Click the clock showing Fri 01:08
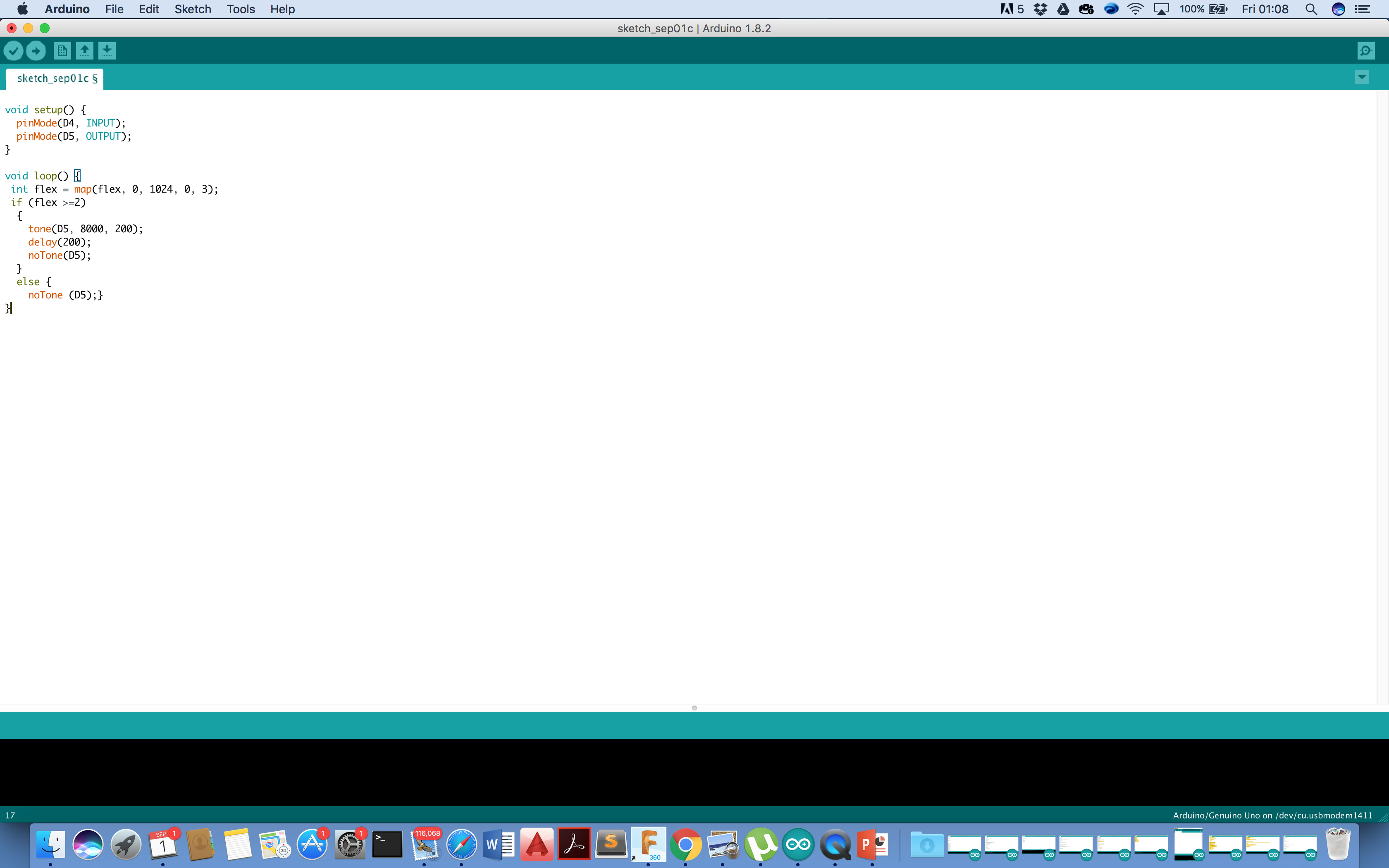 [x=1265, y=9]
